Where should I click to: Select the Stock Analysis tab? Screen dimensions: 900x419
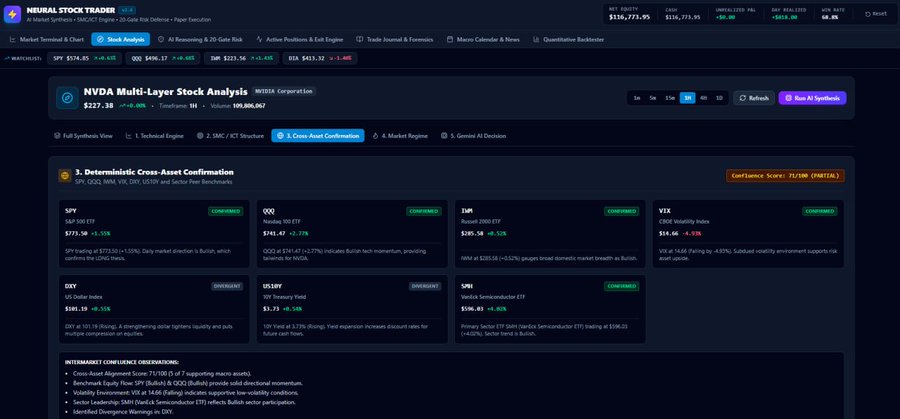click(121, 40)
